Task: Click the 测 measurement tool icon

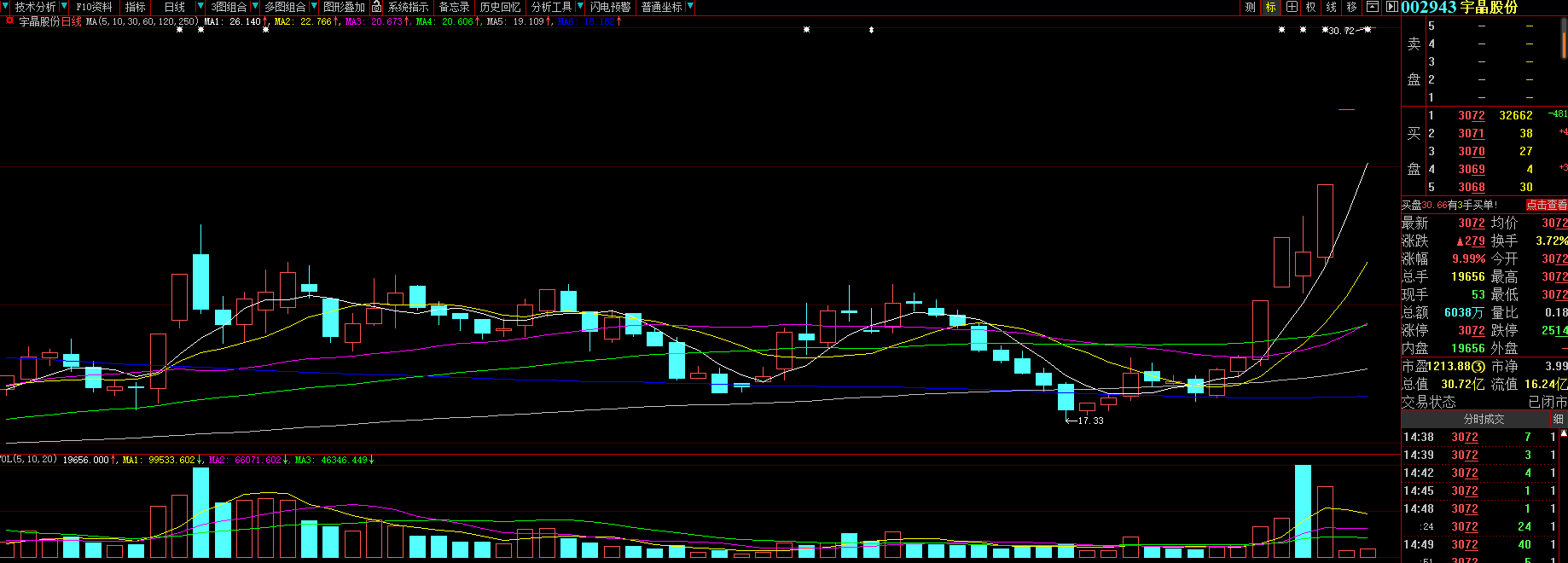Action: 1250,7
